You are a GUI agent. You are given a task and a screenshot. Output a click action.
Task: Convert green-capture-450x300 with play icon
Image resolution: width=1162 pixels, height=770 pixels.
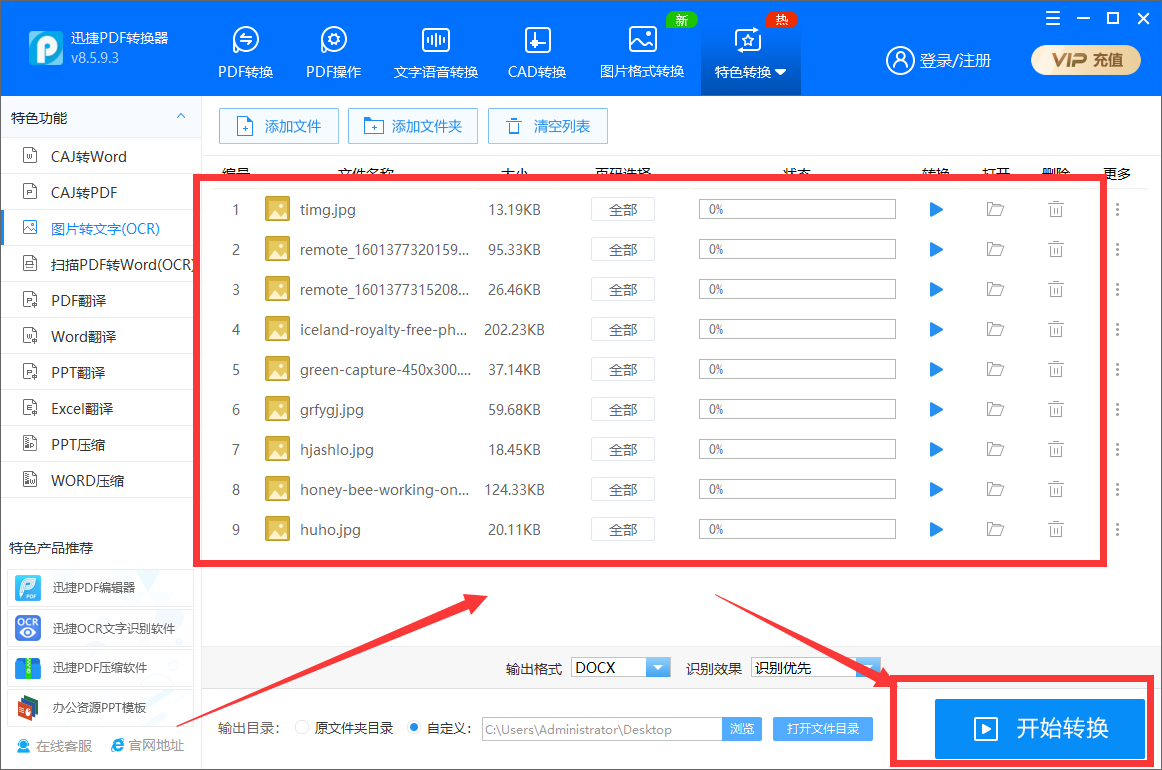[936, 370]
